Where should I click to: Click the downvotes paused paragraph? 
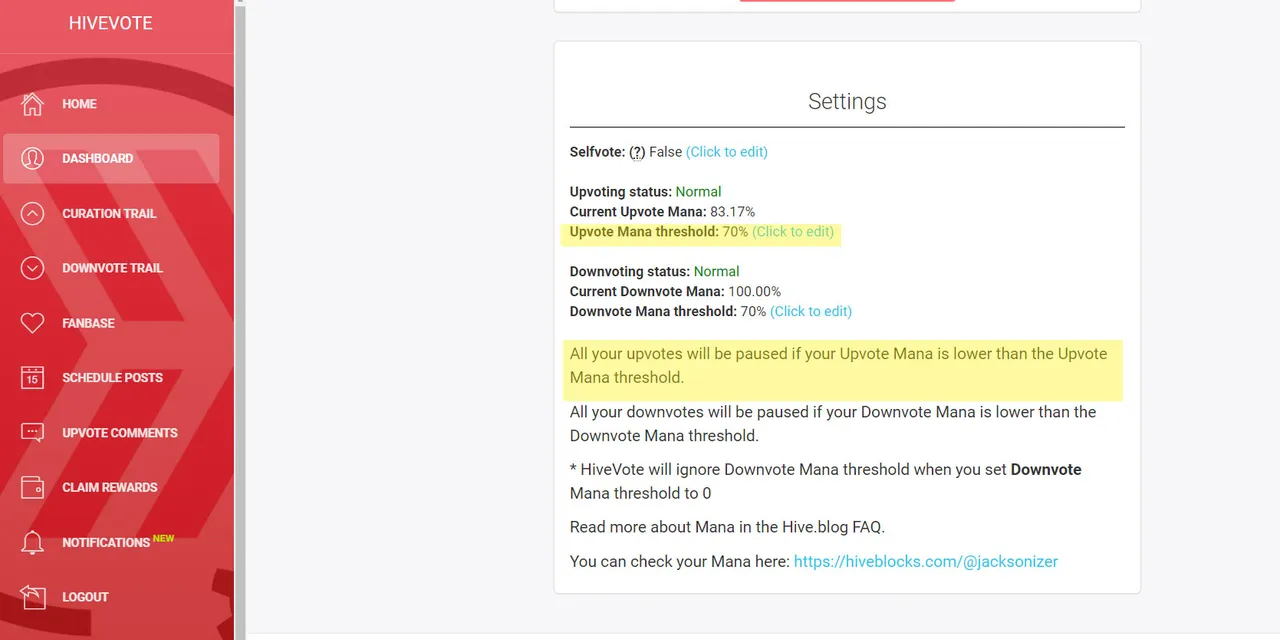(x=833, y=424)
